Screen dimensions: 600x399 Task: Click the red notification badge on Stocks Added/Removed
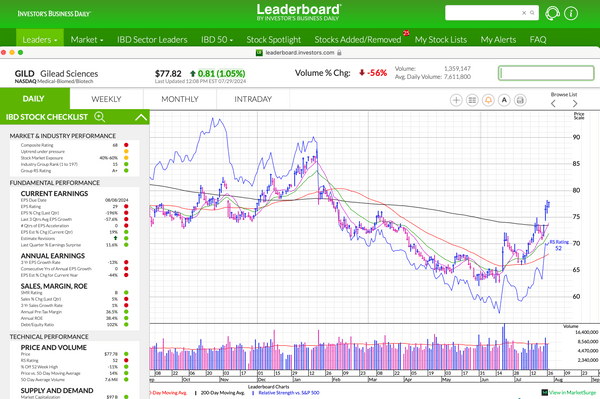pos(406,33)
